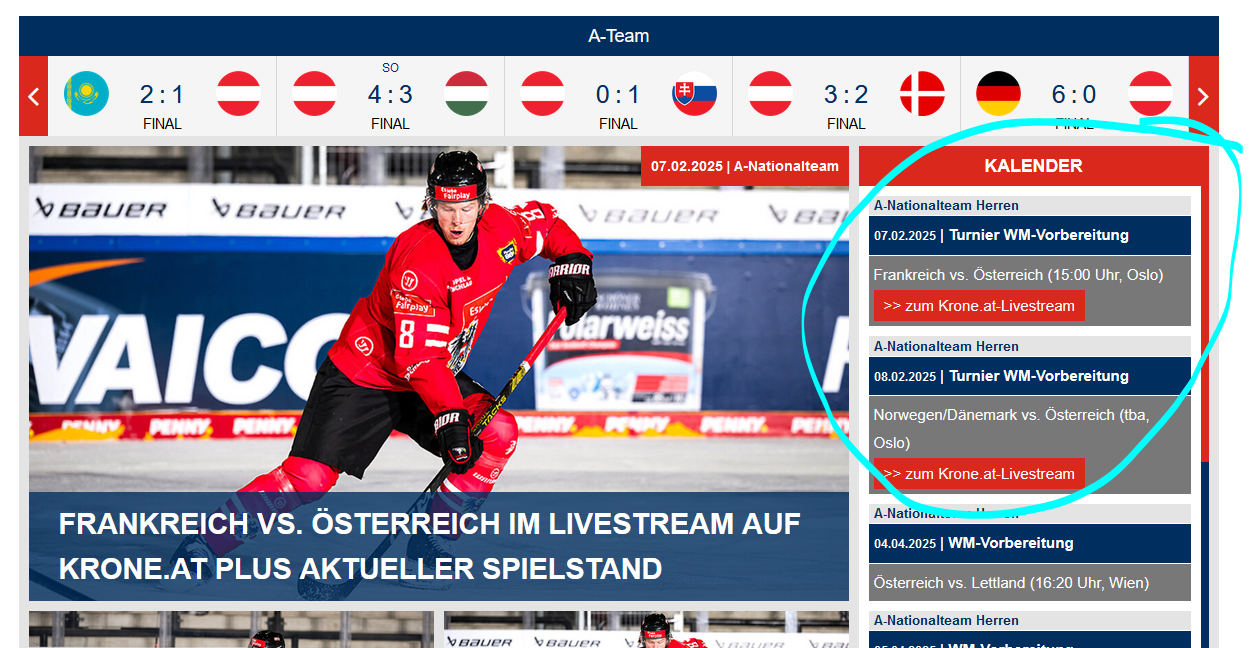Click the right arrow of the scores carousel
The image size is (1251, 648).
pos(1203,96)
